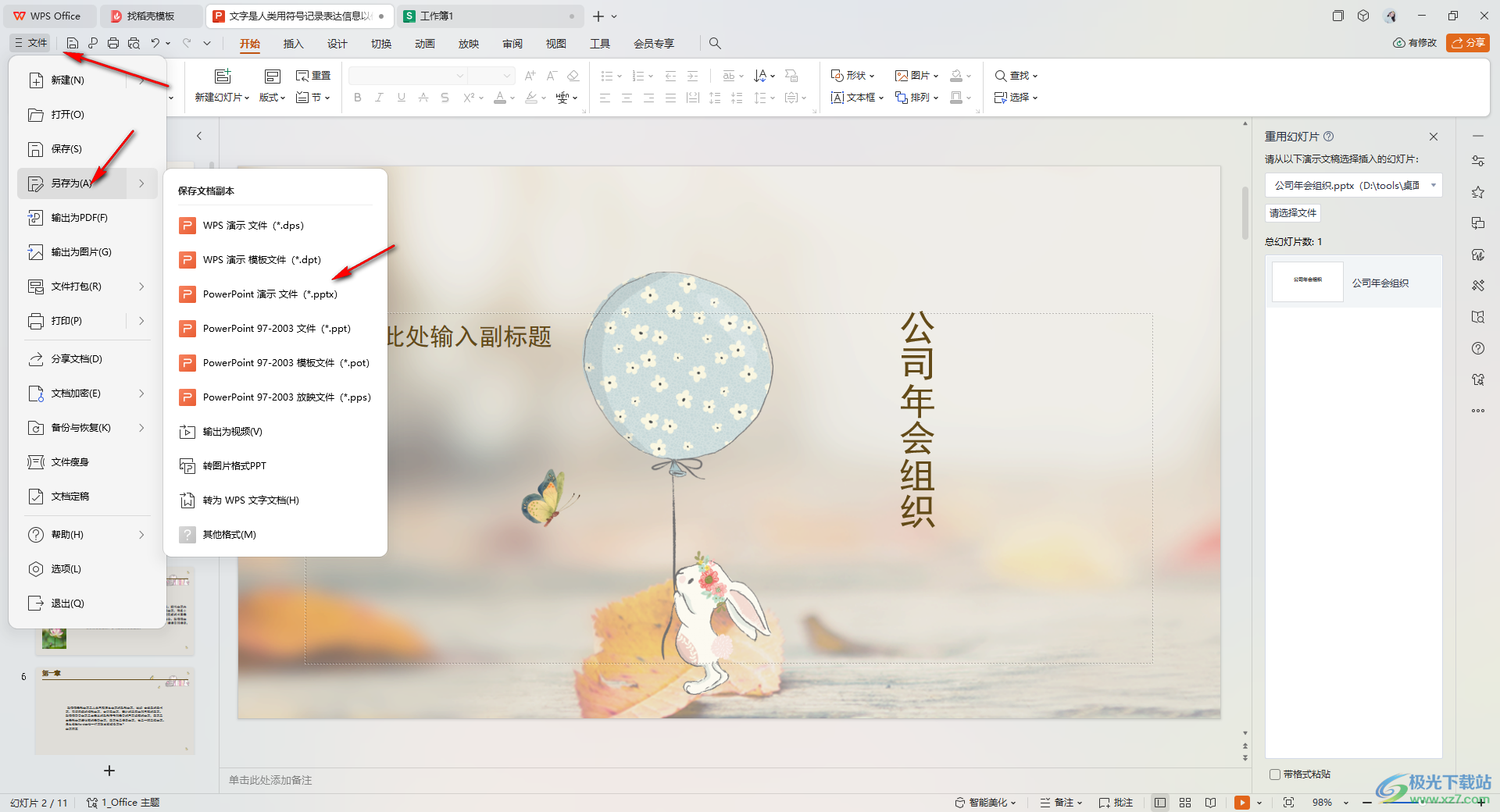1500x812 pixels.
Task: Expand the Document Encryption submenu arrow
Action: [141, 394]
